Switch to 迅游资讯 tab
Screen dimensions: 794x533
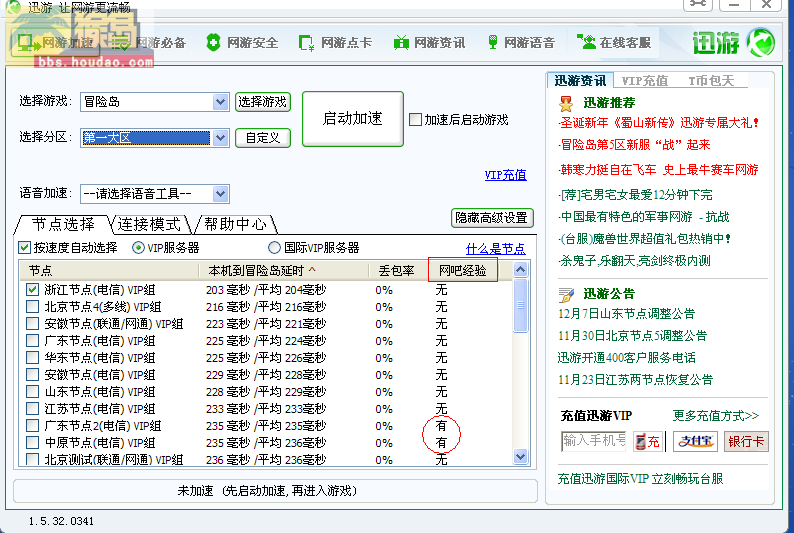pyautogui.click(x=580, y=80)
